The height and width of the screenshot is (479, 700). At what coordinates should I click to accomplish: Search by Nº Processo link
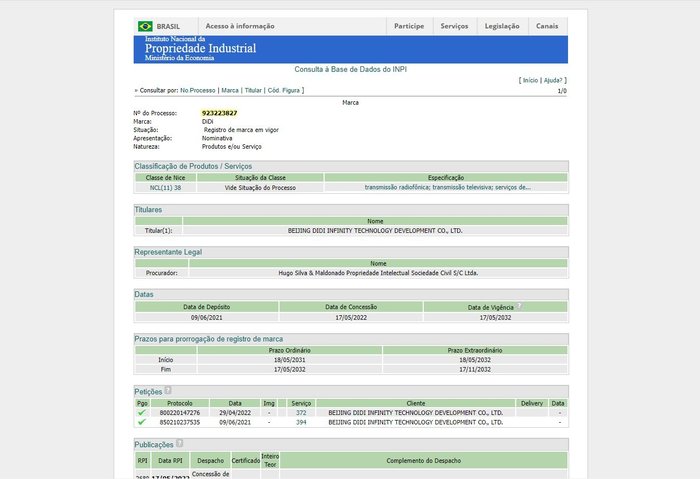coord(197,90)
